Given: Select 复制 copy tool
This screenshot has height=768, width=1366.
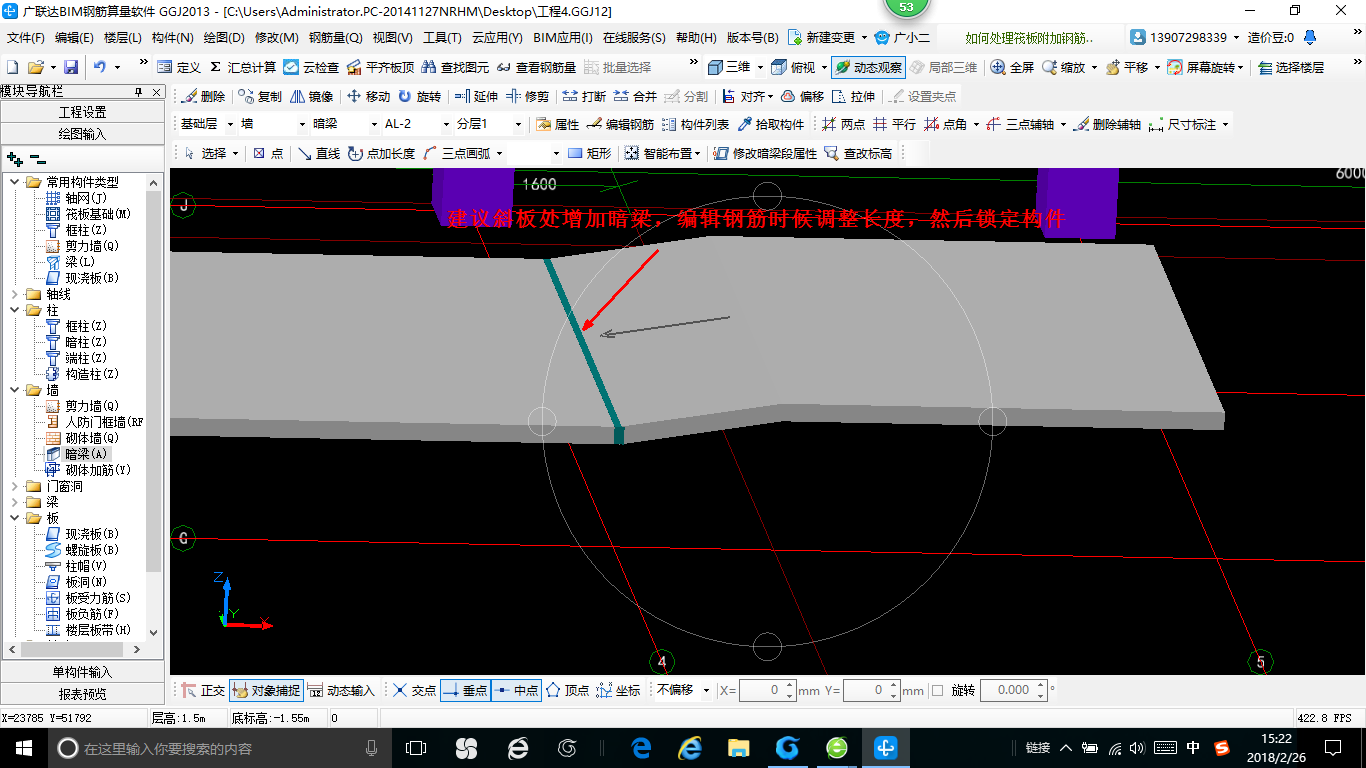Looking at the screenshot, I should click(x=260, y=96).
